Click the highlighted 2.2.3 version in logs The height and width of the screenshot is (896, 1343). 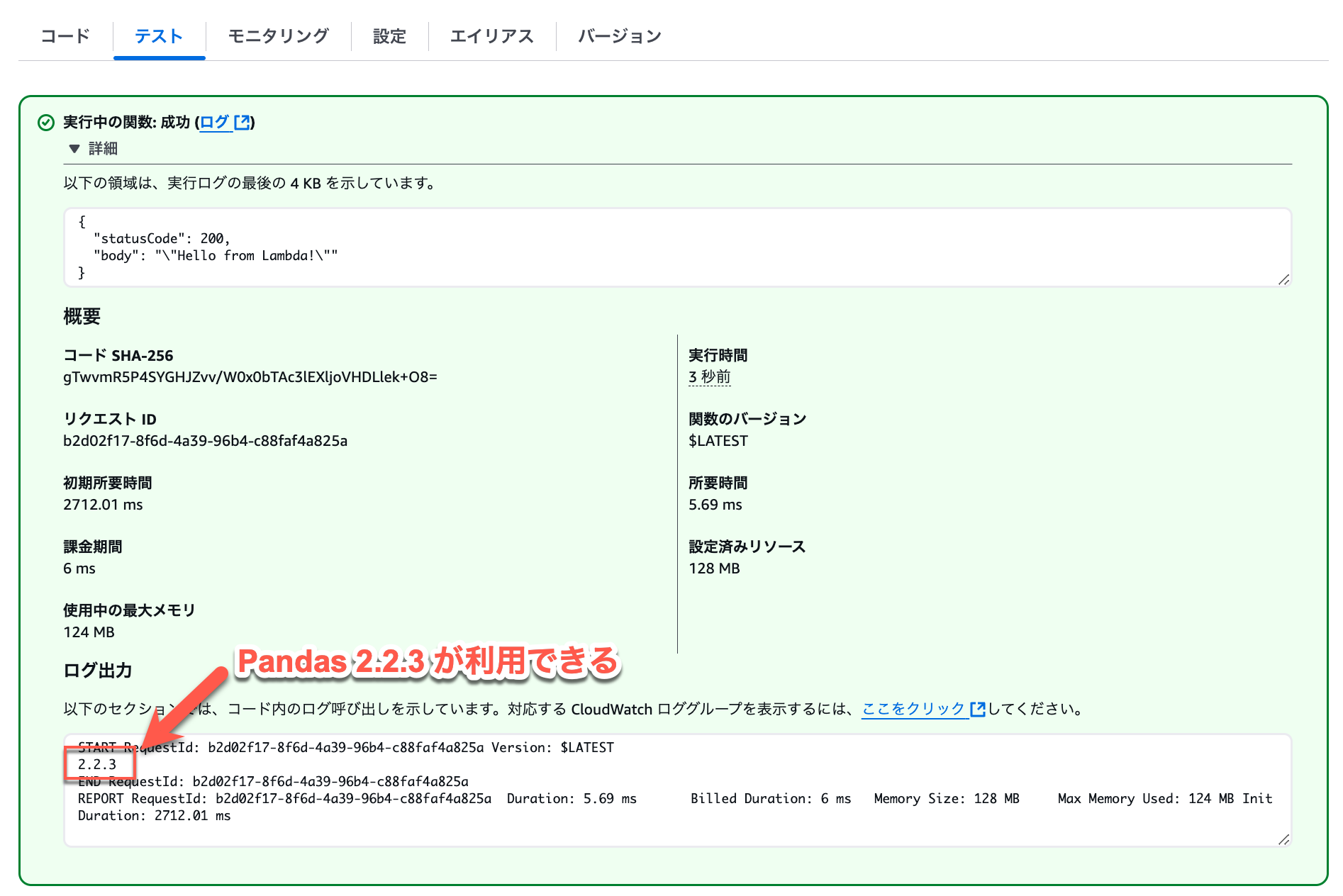tap(98, 764)
